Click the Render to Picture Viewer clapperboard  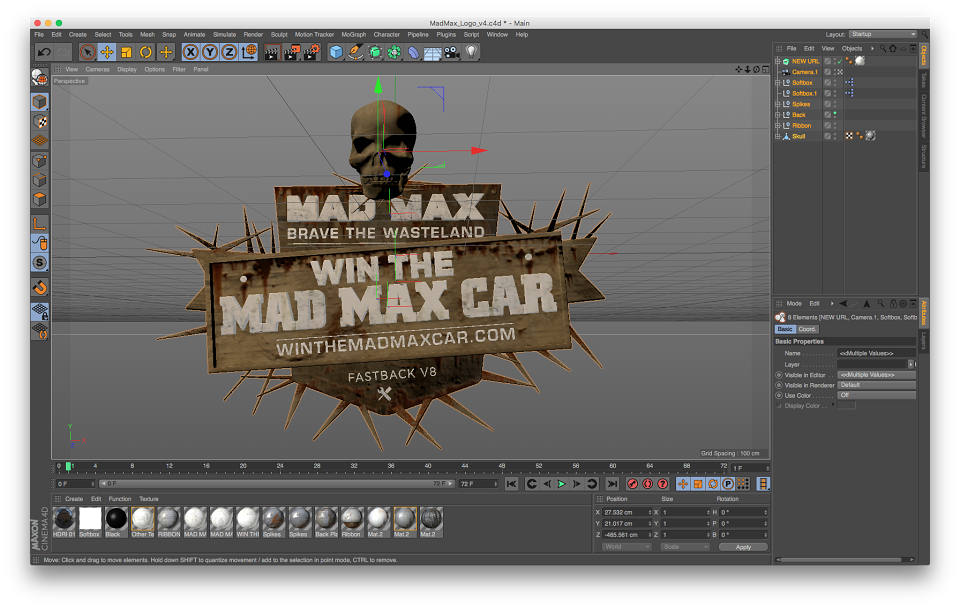pyautogui.click(x=291, y=52)
